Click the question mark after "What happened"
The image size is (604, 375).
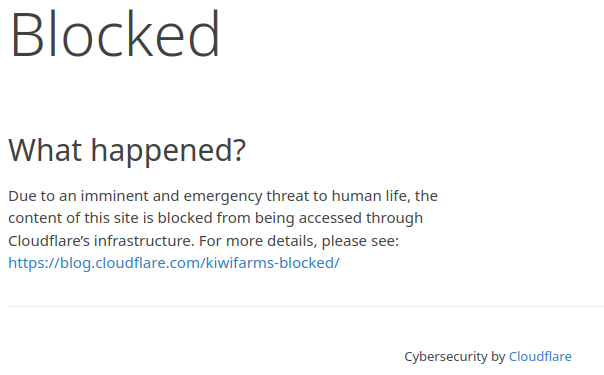239,149
